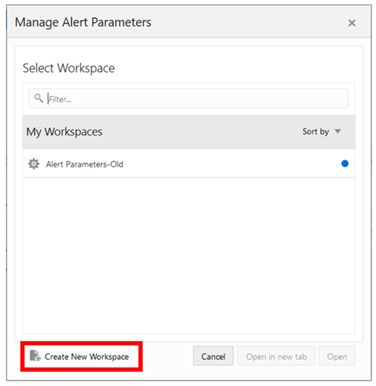Open the Sort by dropdown
Viewport: 376px width, 386px height.
point(321,132)
